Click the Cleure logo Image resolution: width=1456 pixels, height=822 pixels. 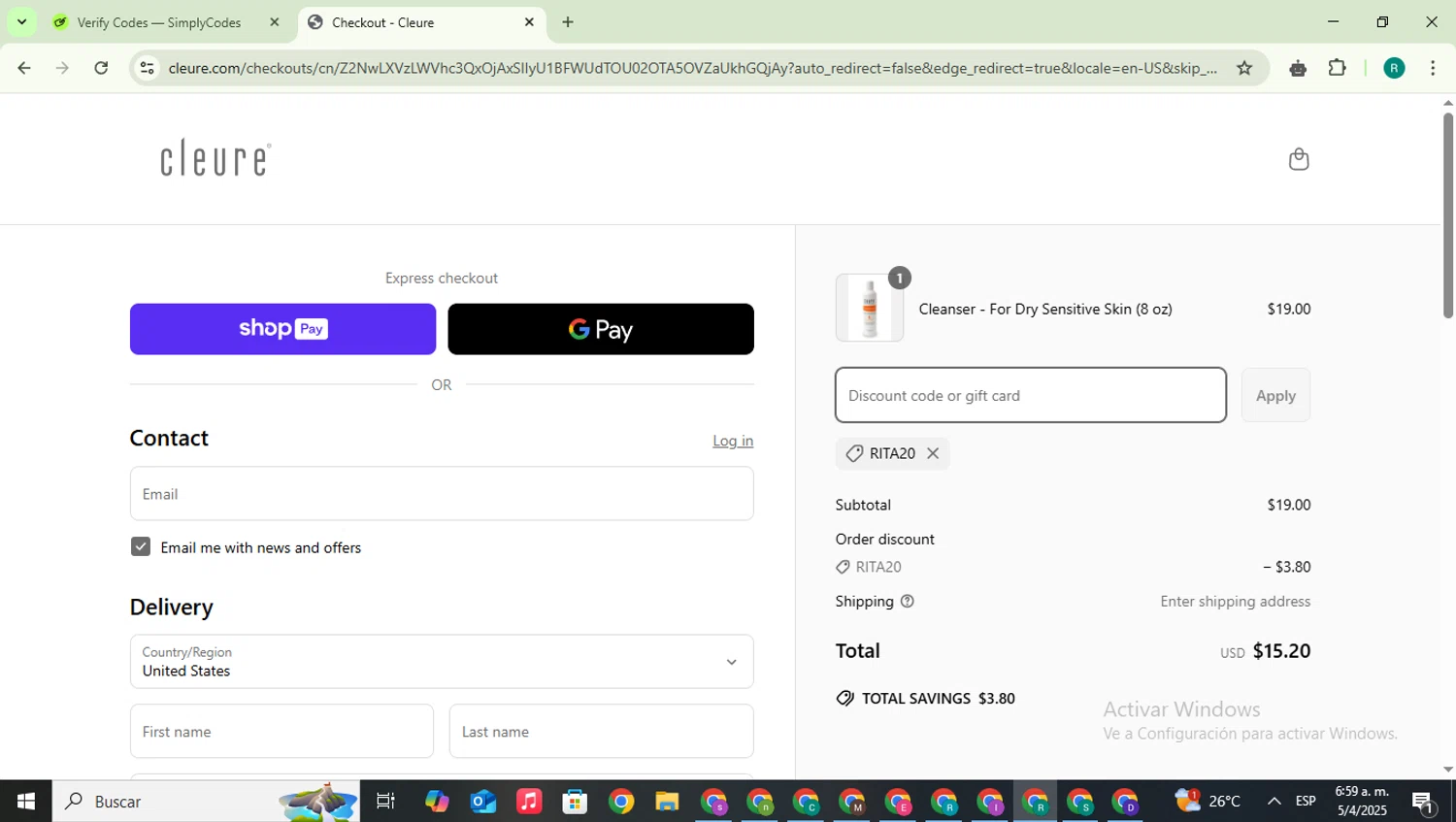point(215,158)
